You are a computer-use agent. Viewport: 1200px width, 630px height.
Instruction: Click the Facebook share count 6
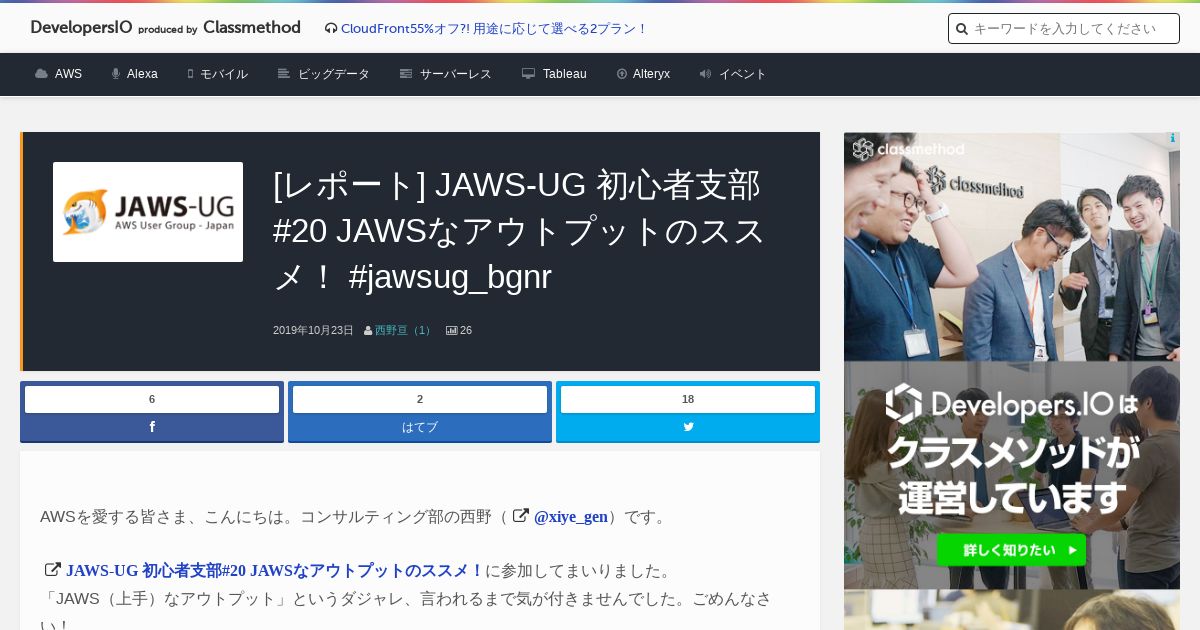coord(152,399)
